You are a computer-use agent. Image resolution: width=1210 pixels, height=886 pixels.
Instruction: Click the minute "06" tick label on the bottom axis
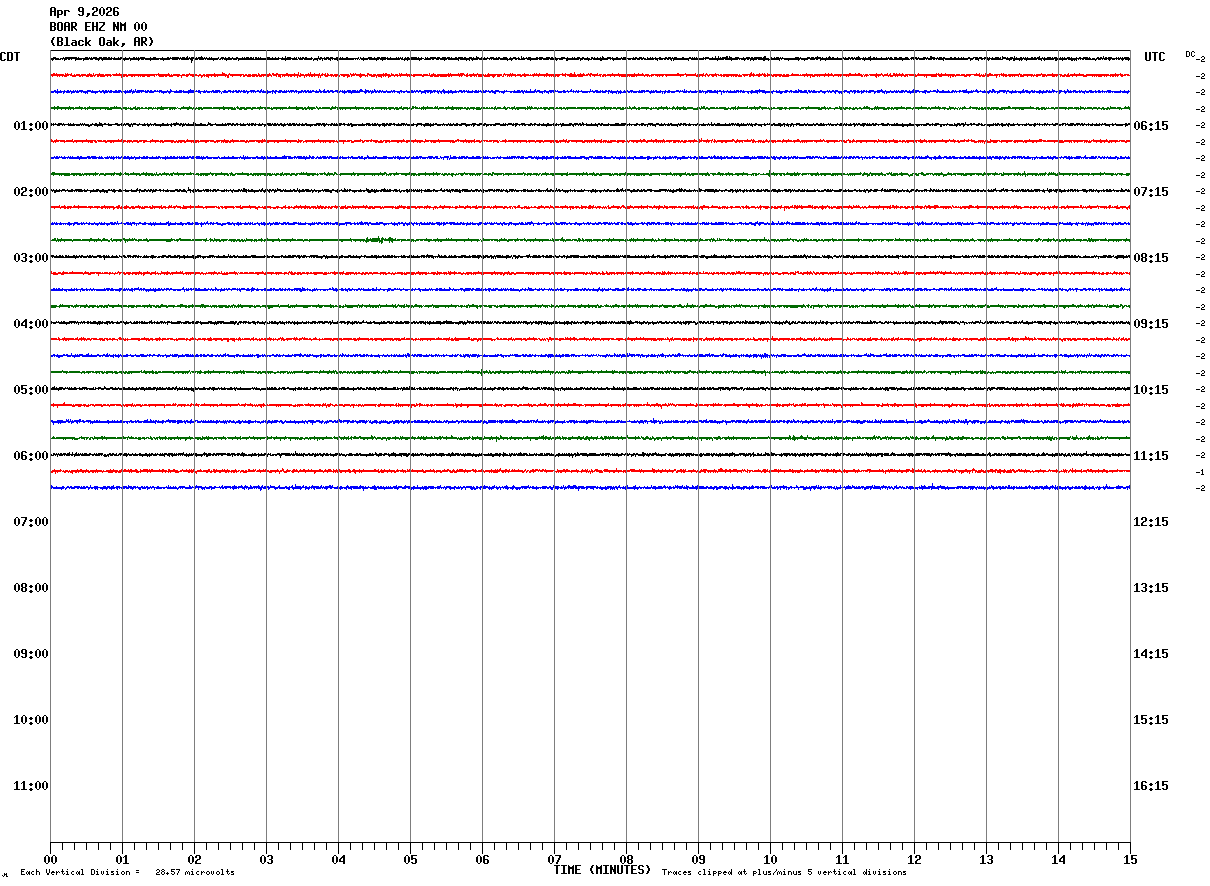click(x=482, y=860)
